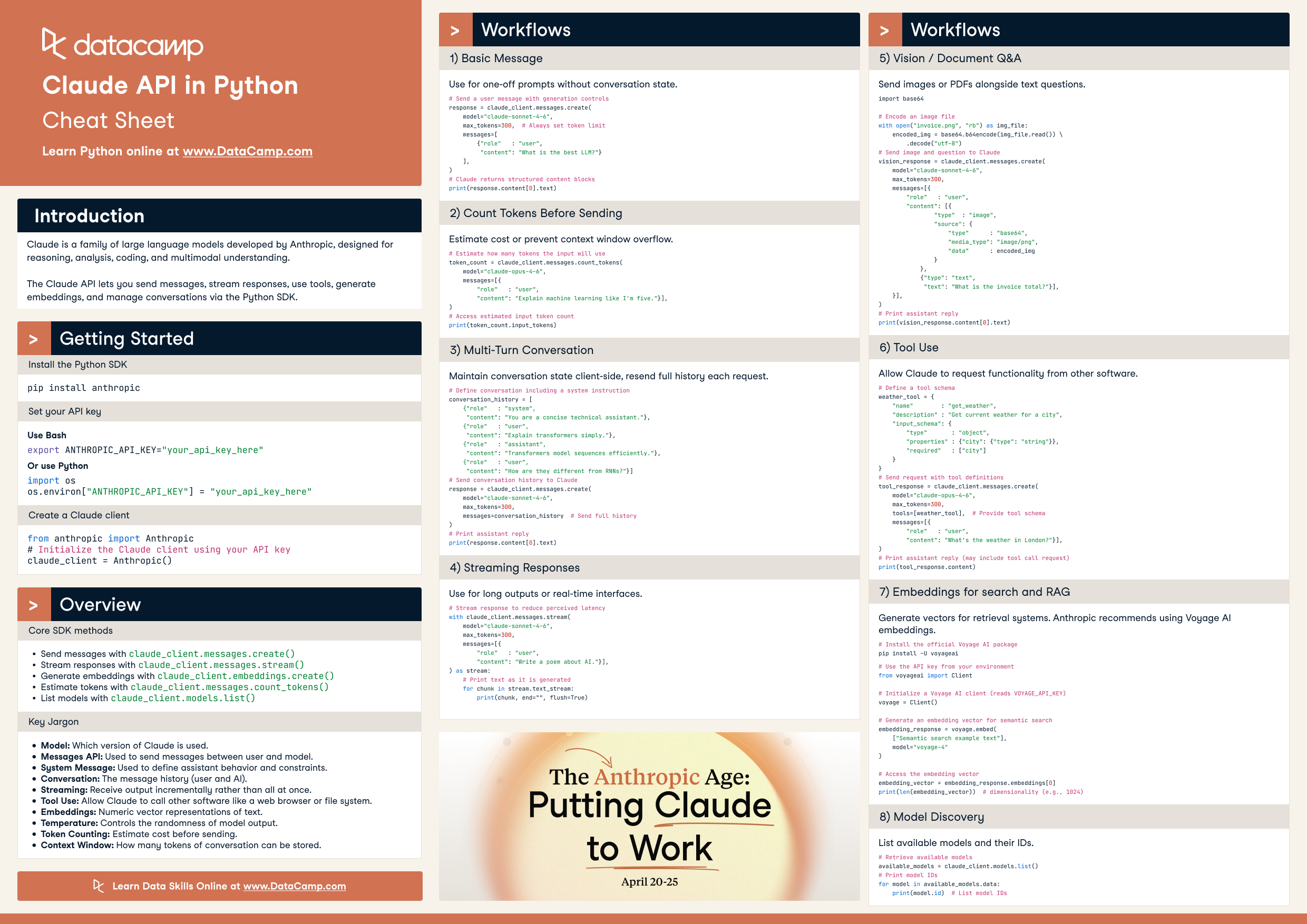Click 'print(vision_response.content[0].text)' line
This screenshot has width=1307, height=924.
pos(944,323)
